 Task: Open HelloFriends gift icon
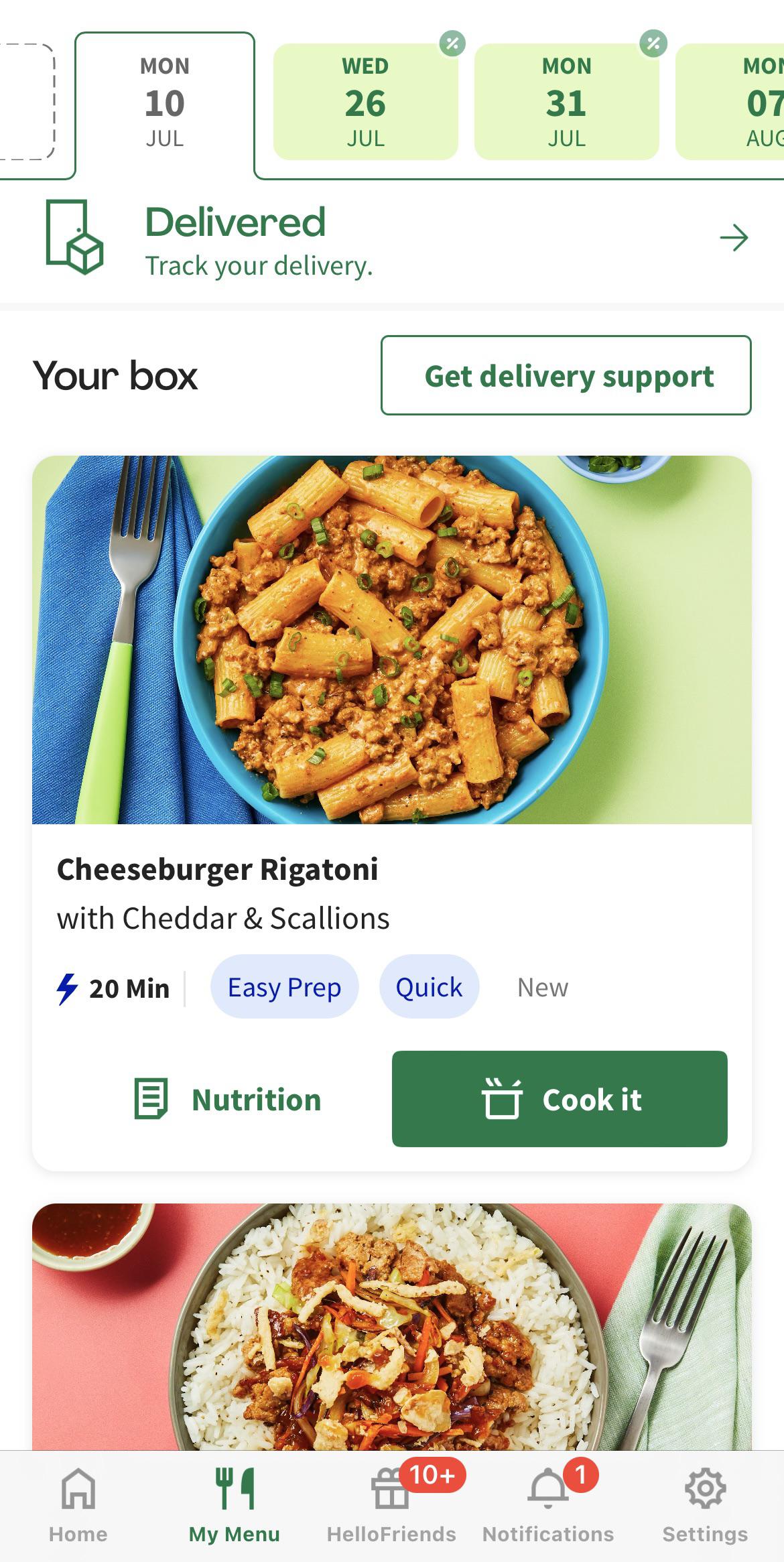pos(391,1490)
